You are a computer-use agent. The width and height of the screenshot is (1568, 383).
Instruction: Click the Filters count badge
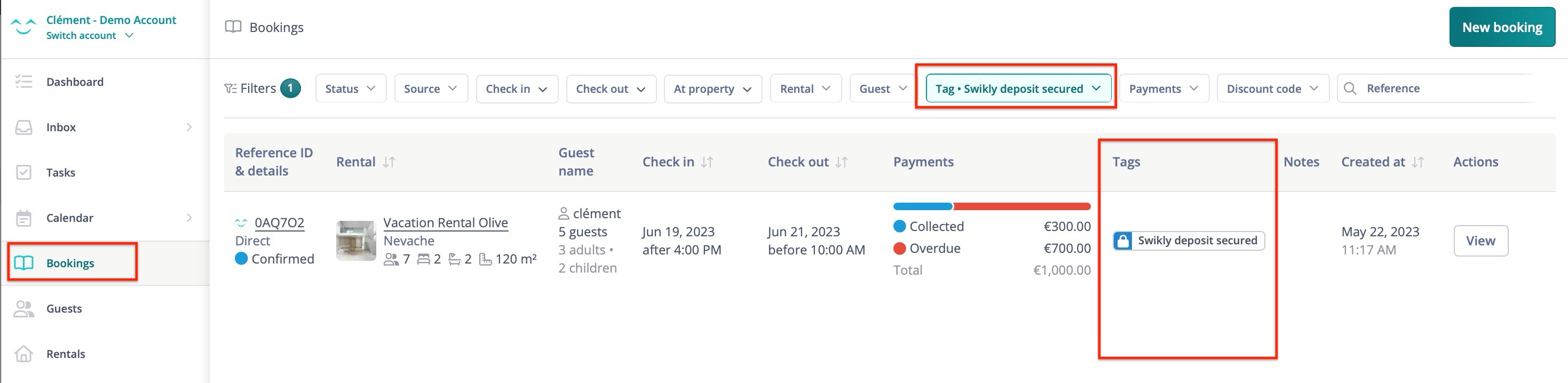[290, 88]
